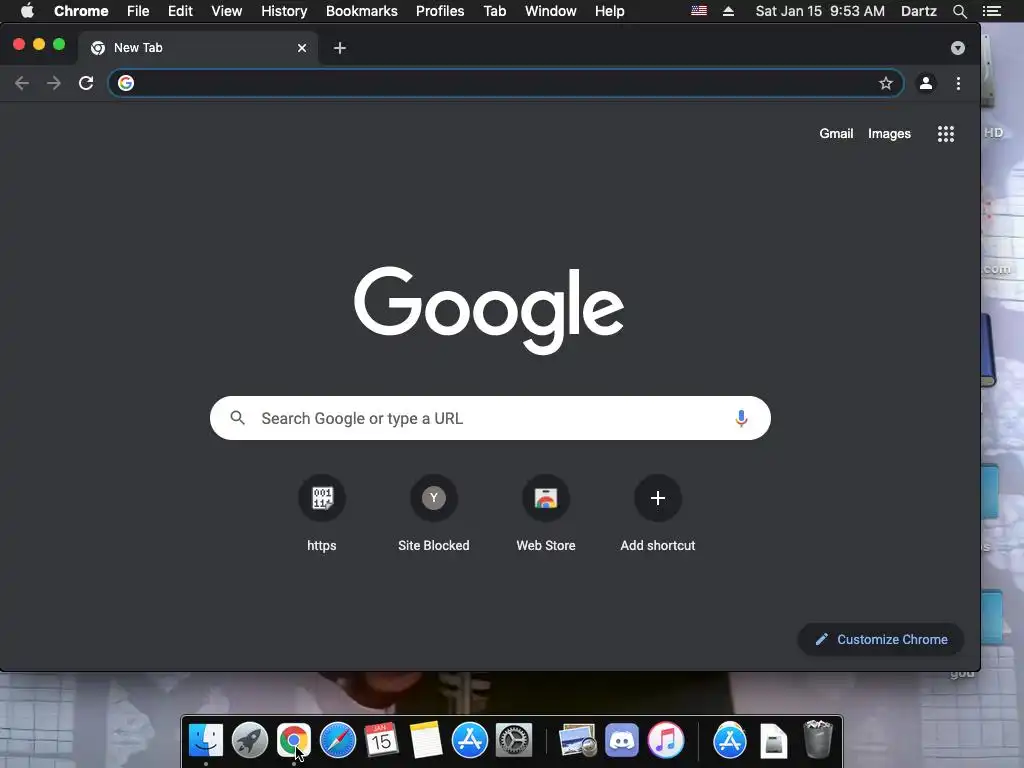Open the View menu
This screenshot has width=1024, height=768.
pos(227,11)
